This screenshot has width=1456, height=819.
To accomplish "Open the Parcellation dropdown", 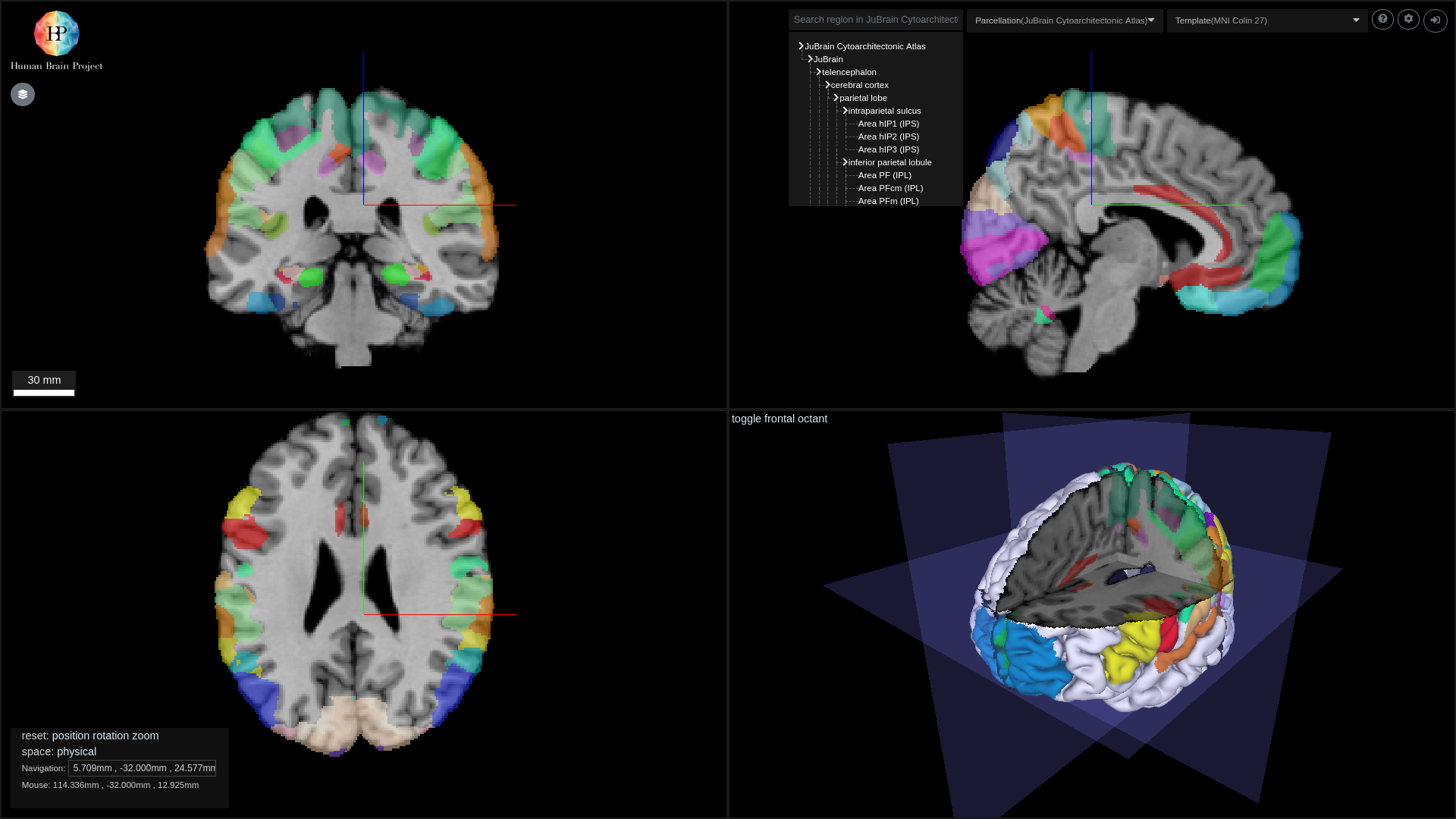I will coord(1065,20).
